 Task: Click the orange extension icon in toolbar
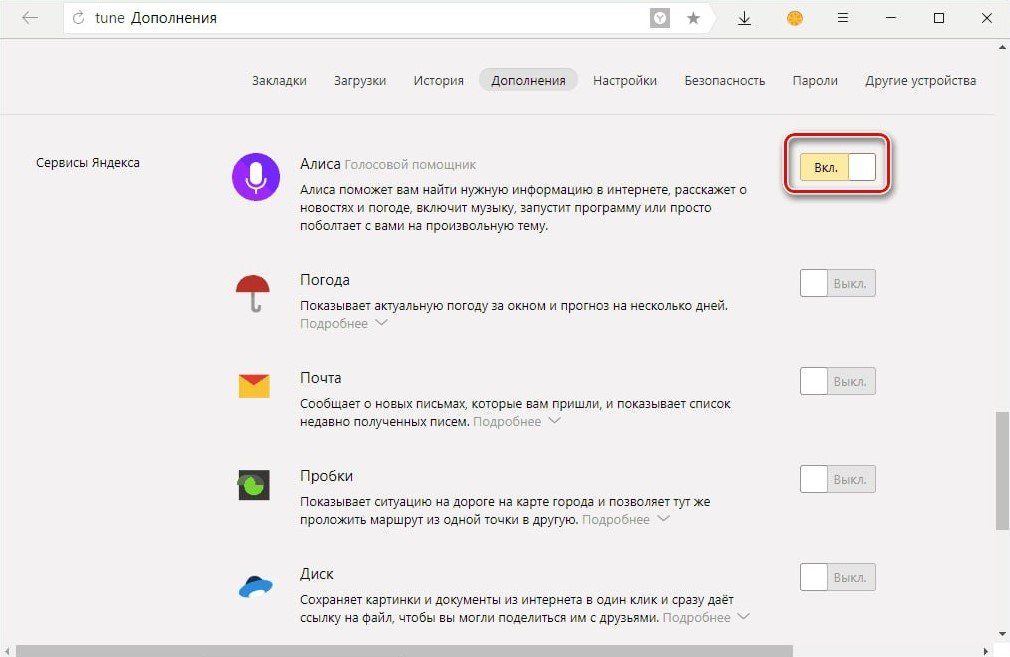pos(795,18)
